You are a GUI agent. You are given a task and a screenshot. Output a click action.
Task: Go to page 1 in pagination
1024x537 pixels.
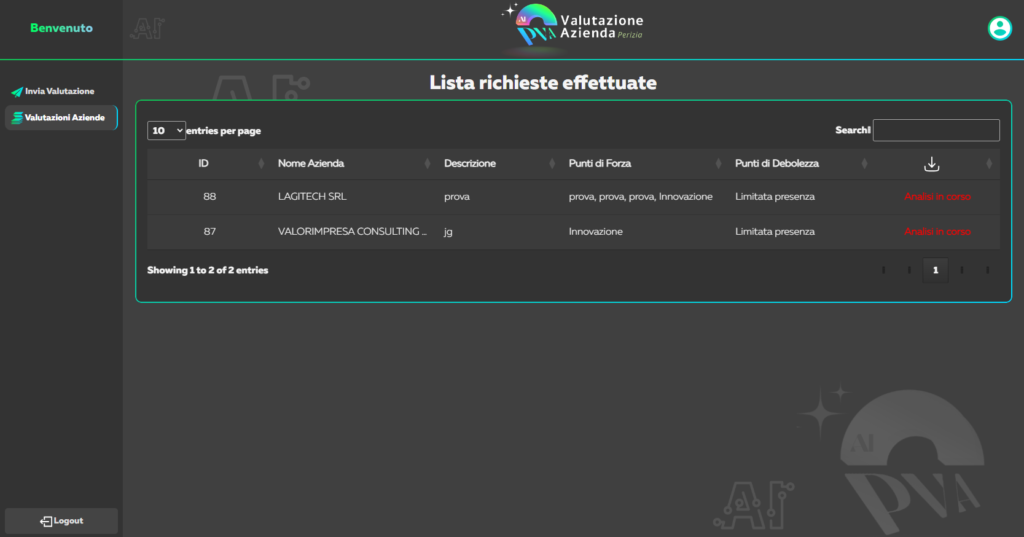(935, 270)
